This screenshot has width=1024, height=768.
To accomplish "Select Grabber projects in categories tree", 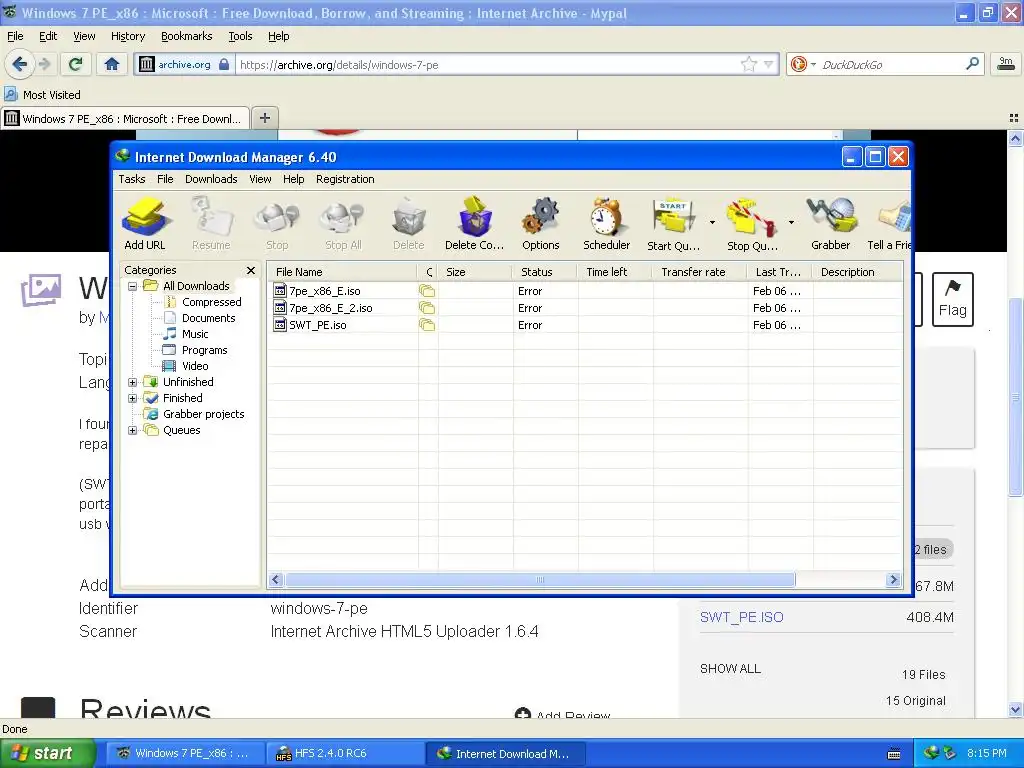I will [203, 414].
